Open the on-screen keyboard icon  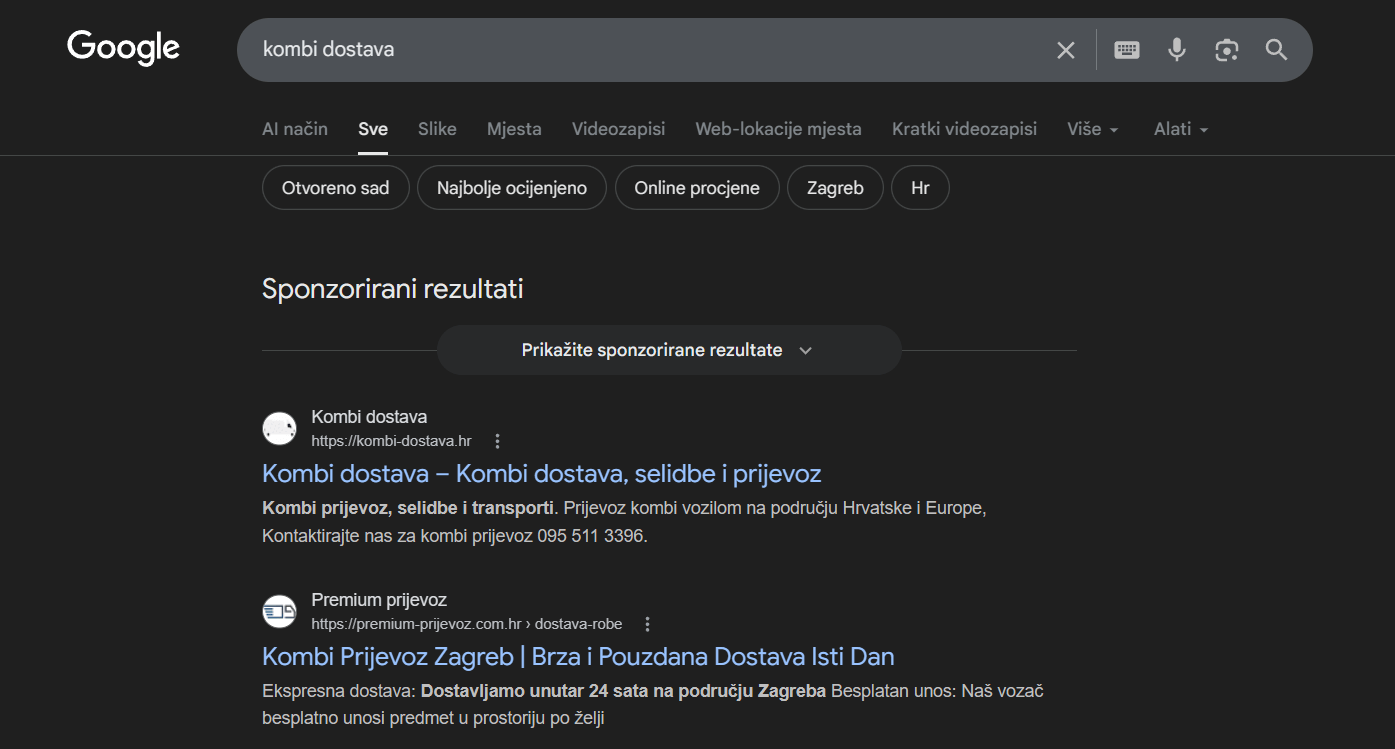pos(1127,50)
